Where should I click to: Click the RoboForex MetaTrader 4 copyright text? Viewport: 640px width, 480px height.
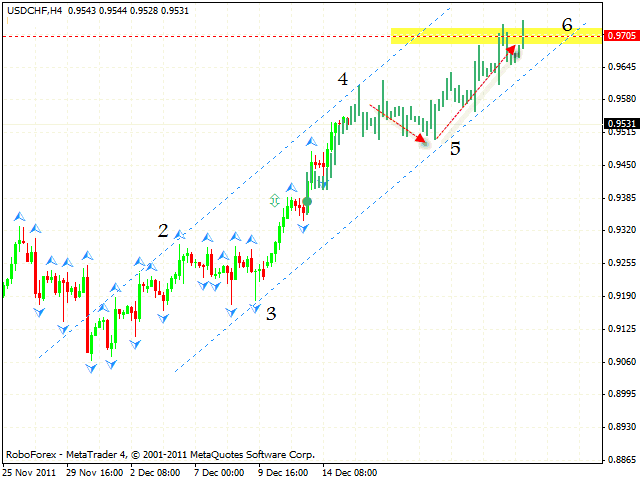coord(160,453)
